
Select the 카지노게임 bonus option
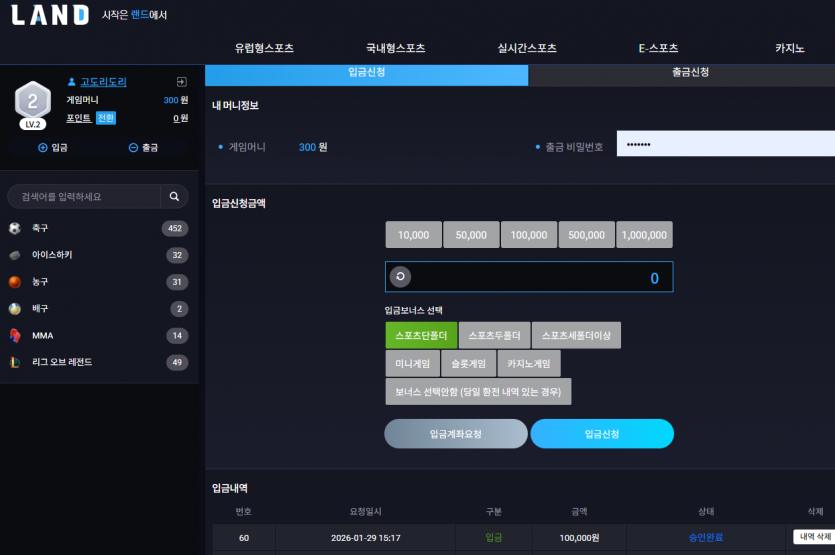pyautogui.click(x=529, y=363)
